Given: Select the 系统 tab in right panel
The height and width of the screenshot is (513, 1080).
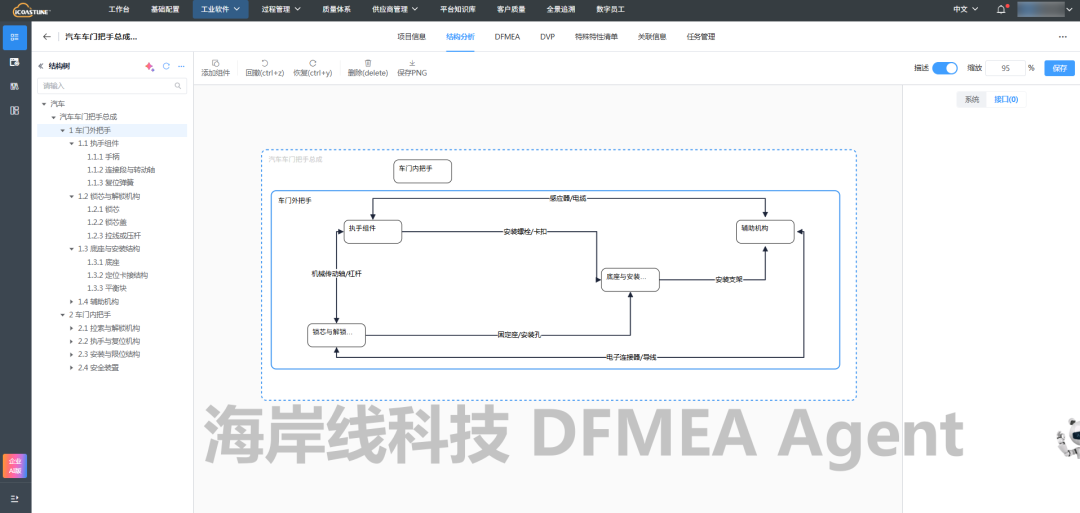Looking at the screenshot, I should point(971,100).
